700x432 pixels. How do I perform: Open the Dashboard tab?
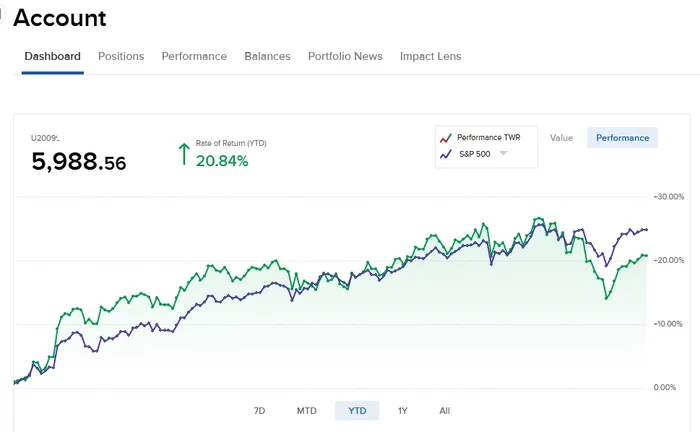[x=52, y=56]
